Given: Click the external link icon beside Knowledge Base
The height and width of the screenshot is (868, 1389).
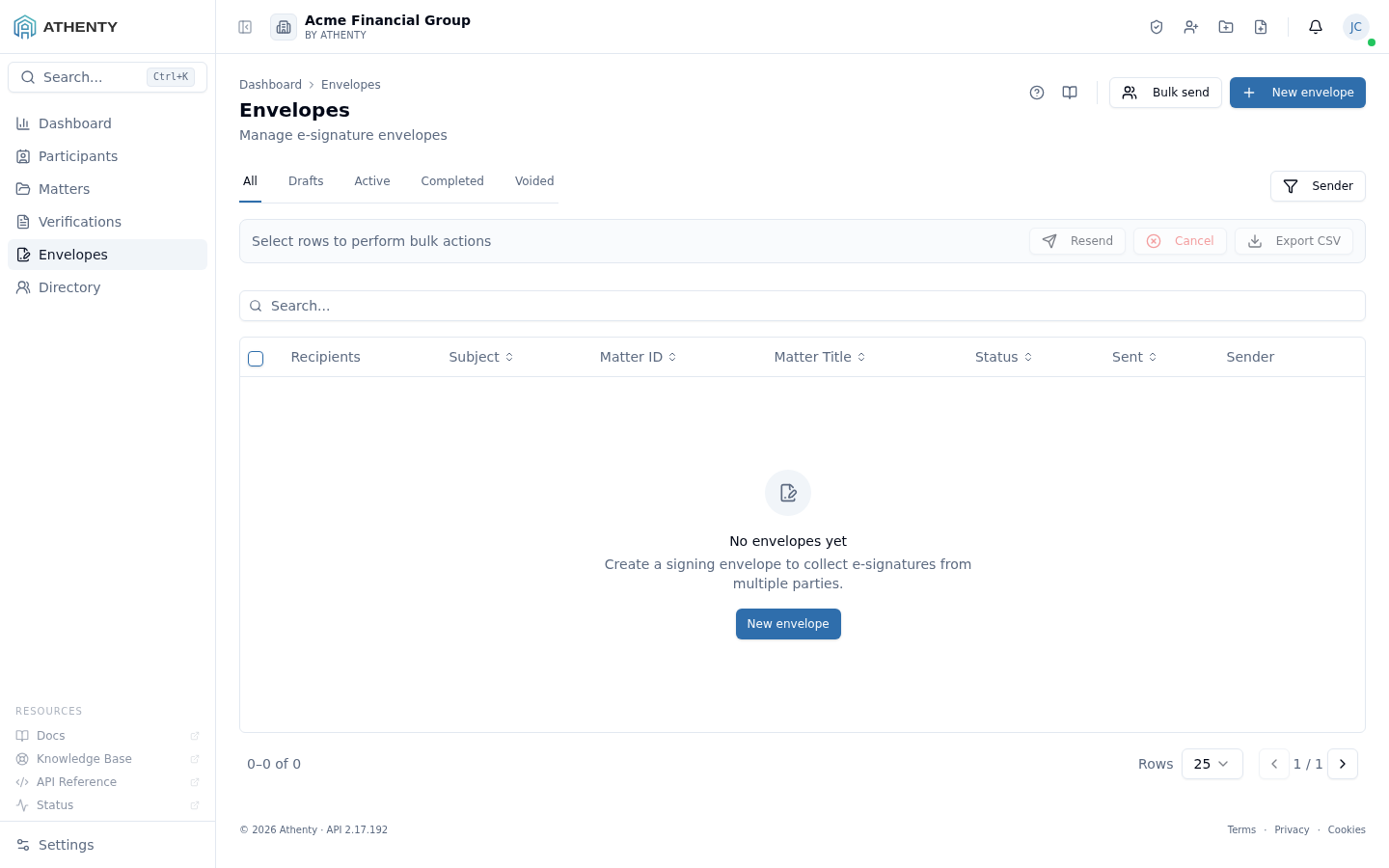Looking at the screenshot, I should pyautogui.click(x=195, y=759).
